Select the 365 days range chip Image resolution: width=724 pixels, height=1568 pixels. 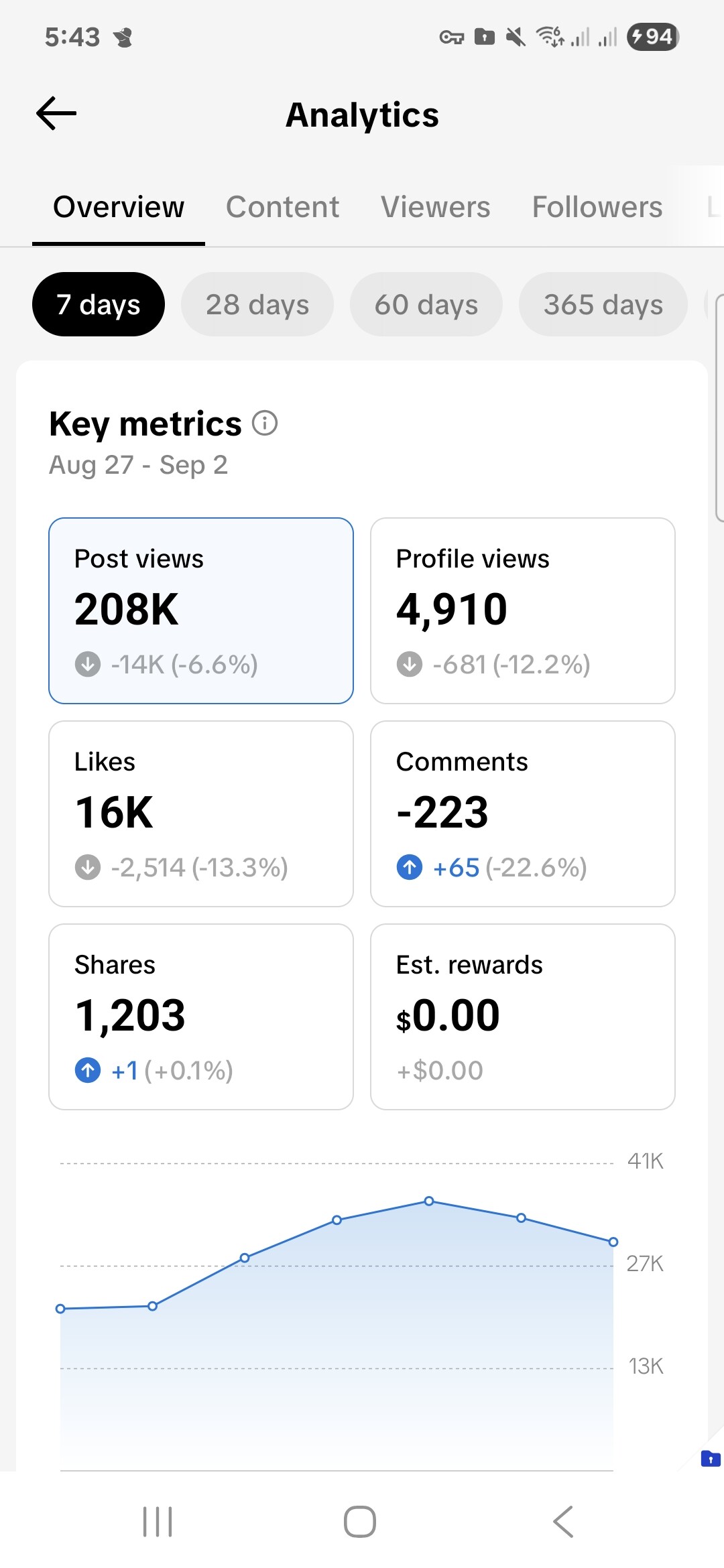[x=603, y=304]
